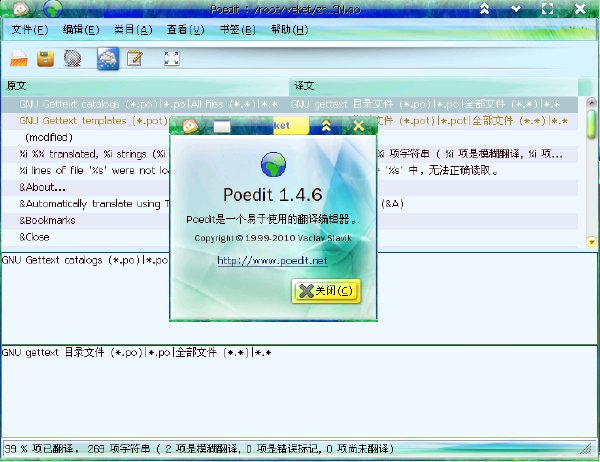This screenshot has width=600, height=462.
Task: Open the 类目(A) menu
Action: click(x=133, y=29)
